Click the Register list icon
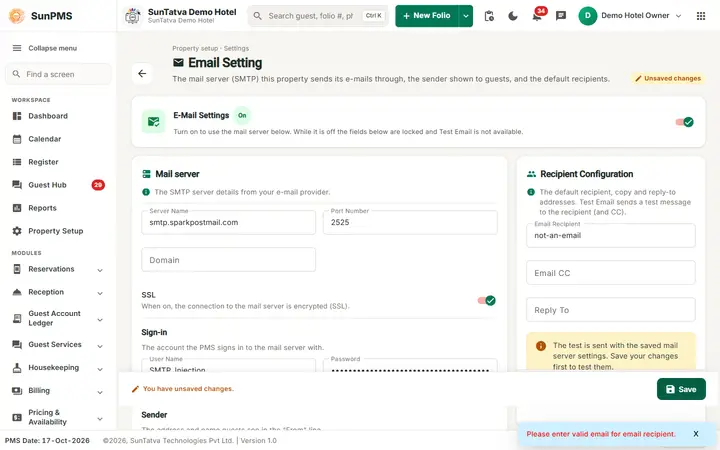Screen dimensions: 720x450 17,162
